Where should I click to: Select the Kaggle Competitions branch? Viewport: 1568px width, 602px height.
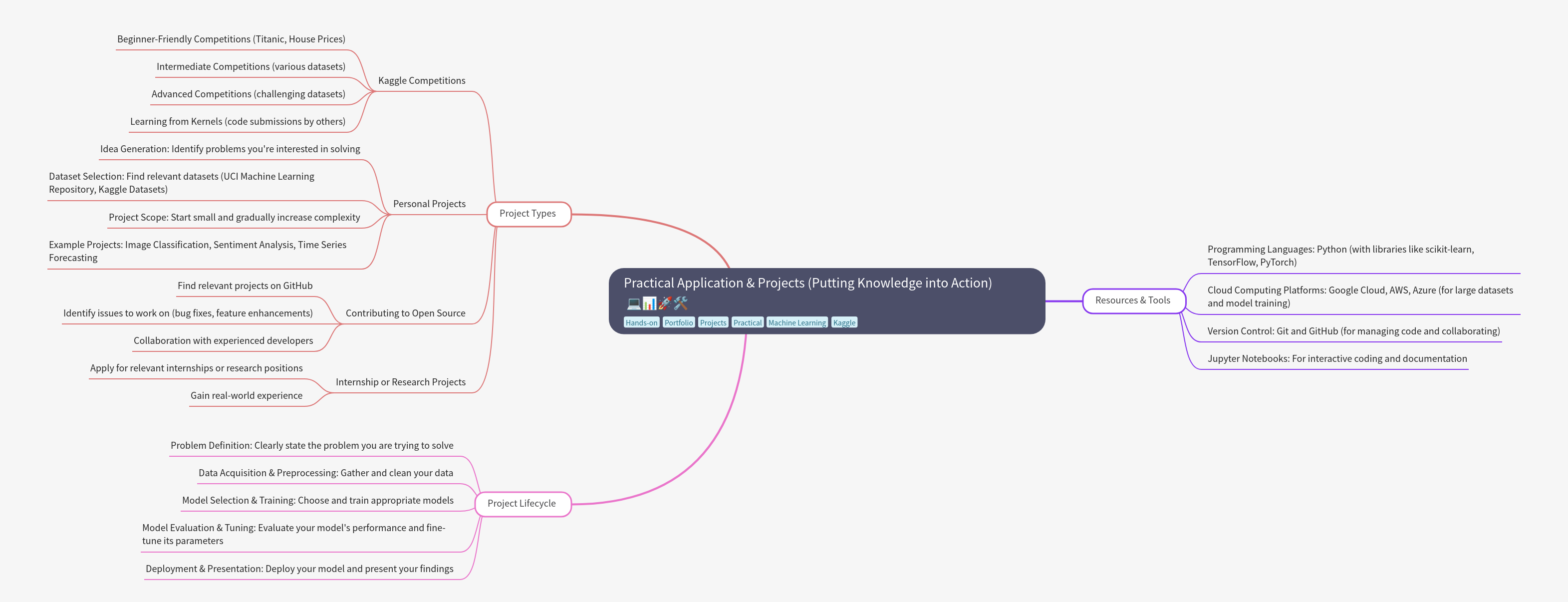422,80
